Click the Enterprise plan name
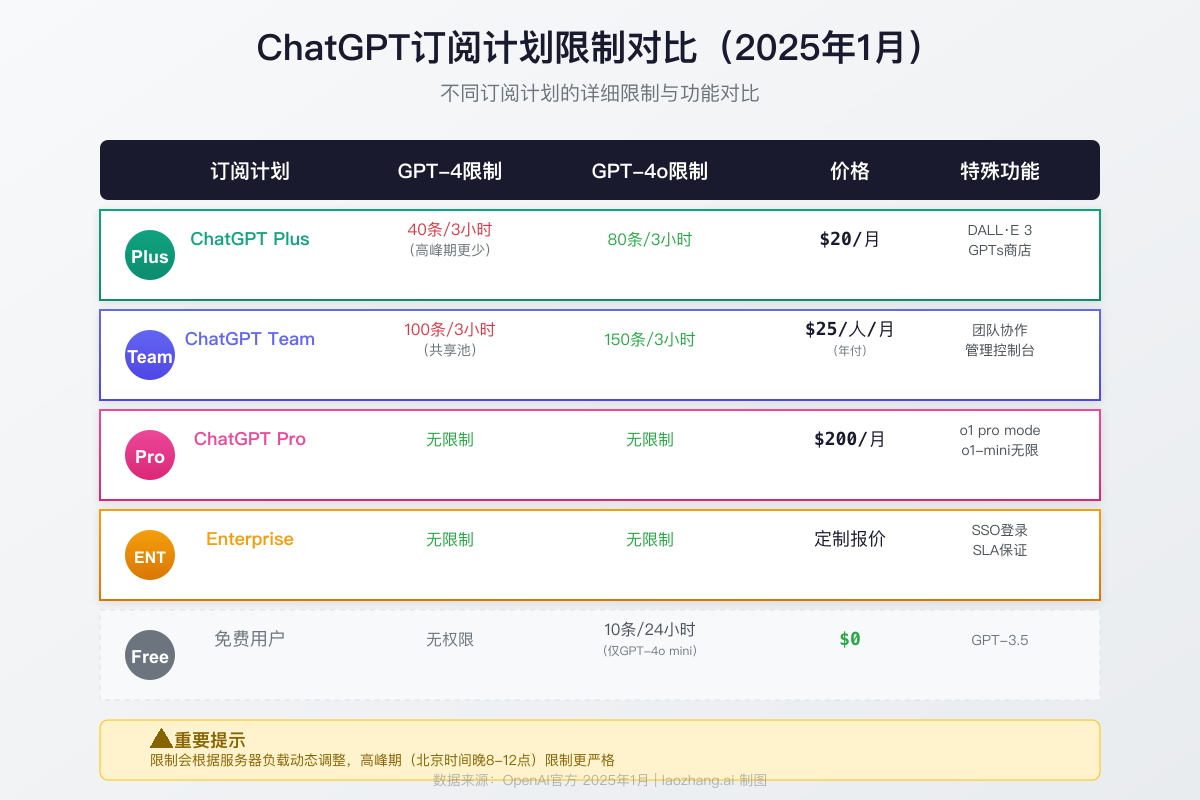1200x800 pixels. coord(250,539)
